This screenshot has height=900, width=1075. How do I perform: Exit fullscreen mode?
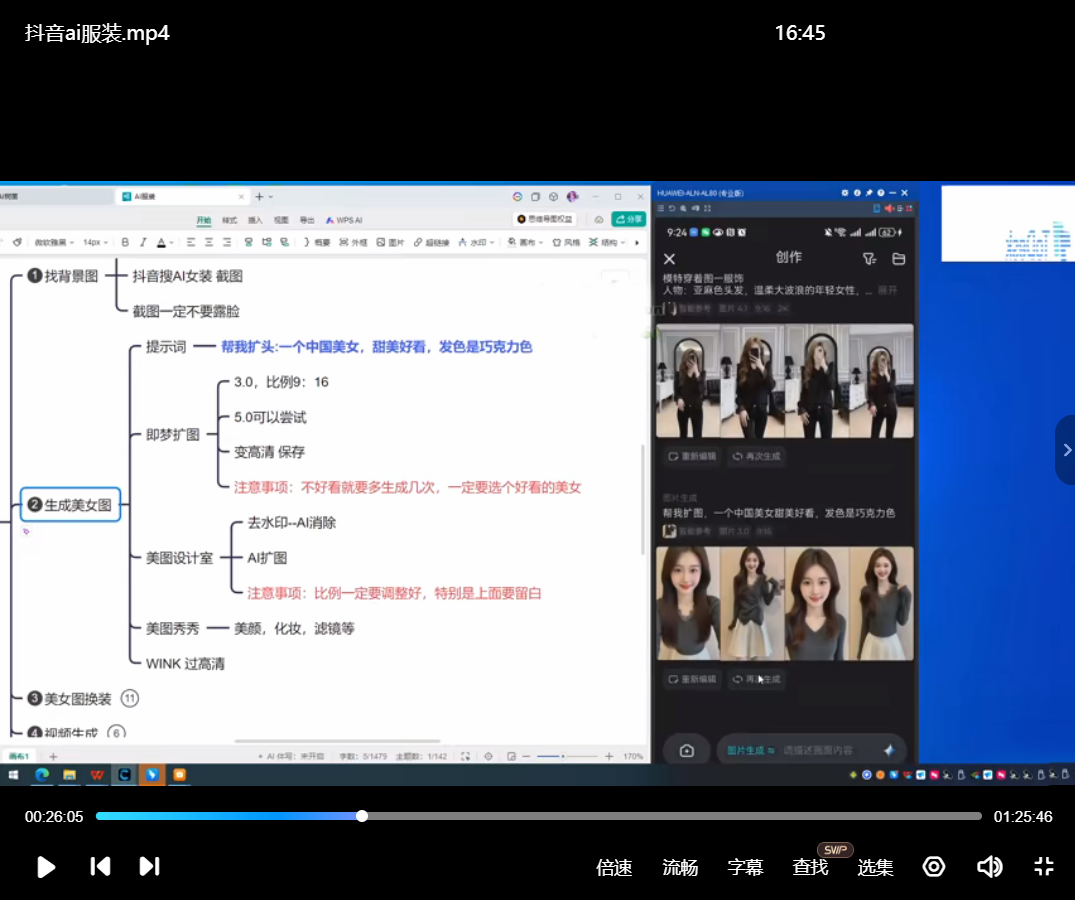pos(1043,867)
